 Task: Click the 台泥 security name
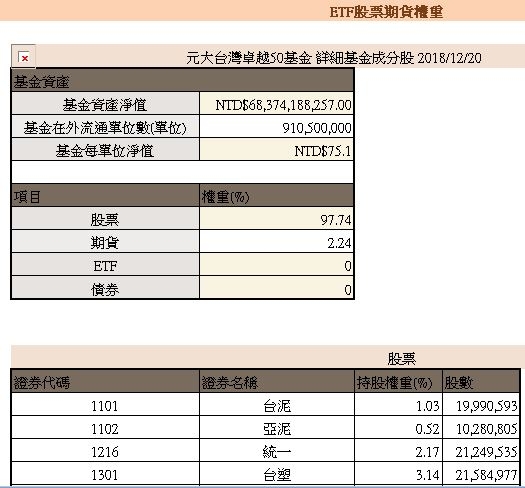tap(277, 406)
